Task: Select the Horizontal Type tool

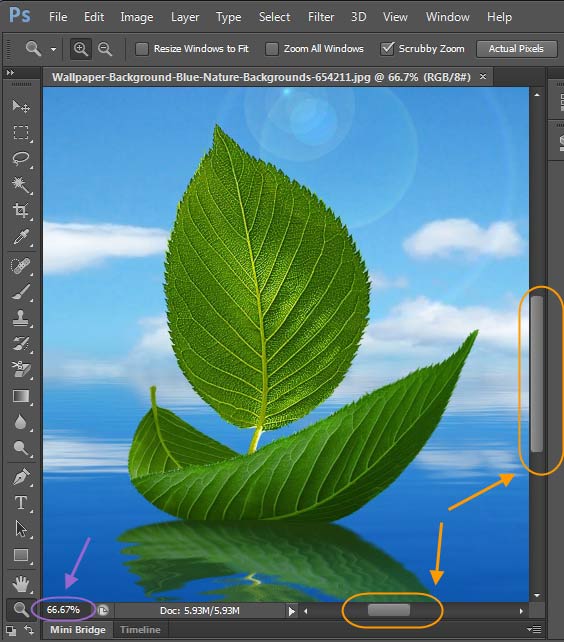Action: pyautogui.click(x=20, y=503)
